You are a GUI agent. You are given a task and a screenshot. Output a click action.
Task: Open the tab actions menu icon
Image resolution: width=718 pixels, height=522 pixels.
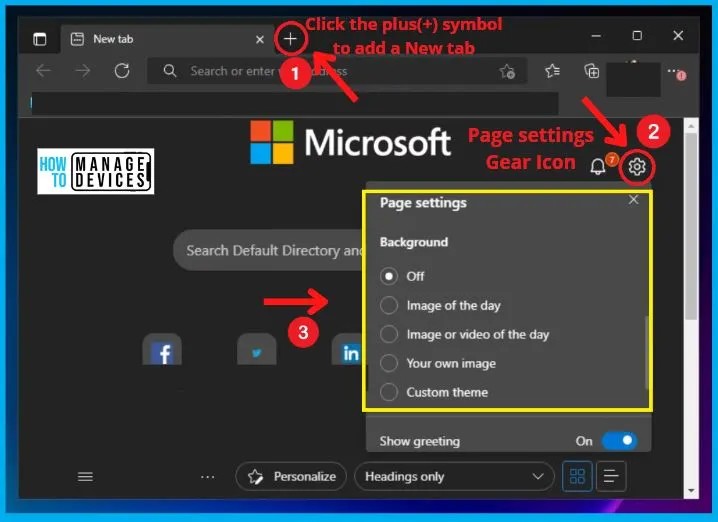click(x=40, y=39)
